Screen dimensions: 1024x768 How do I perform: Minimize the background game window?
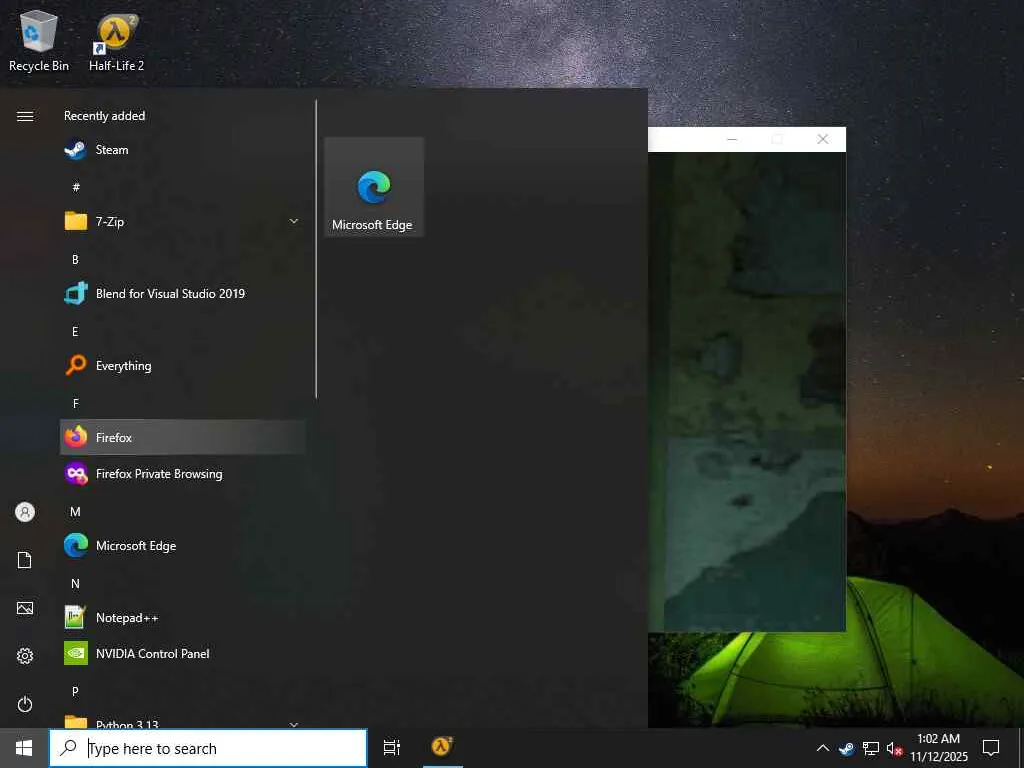pyautogui.click(x=732, y=139)
